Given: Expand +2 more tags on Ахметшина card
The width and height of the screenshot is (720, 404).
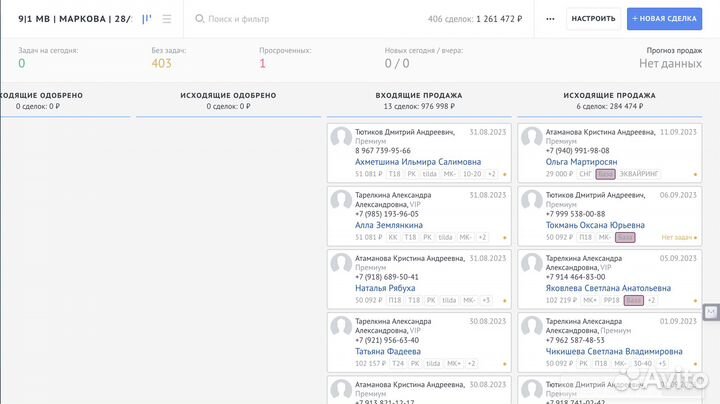Looking at the screenshot, I should click(491, 174).
